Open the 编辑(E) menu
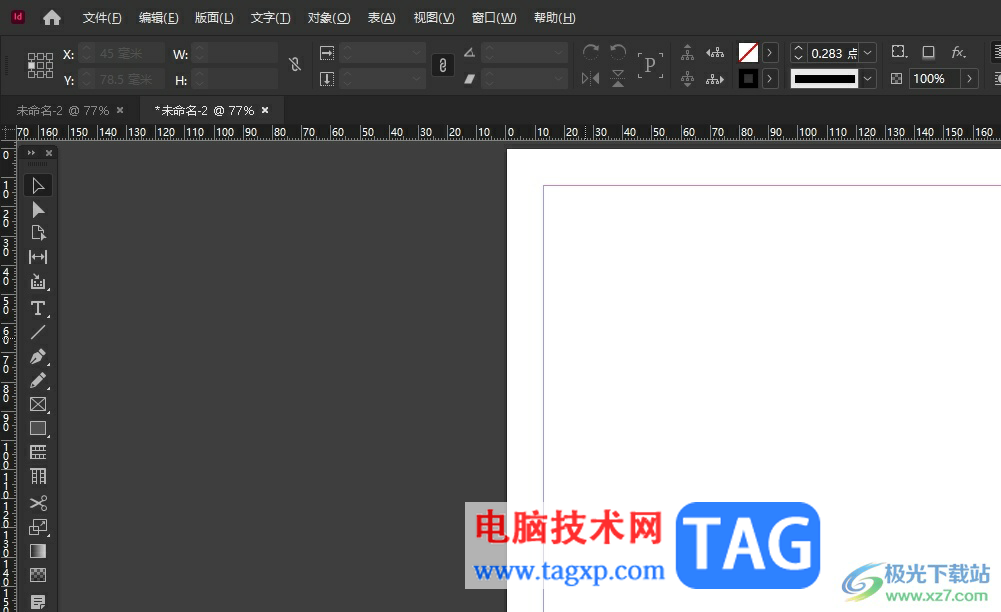 (x=158, y=18)
